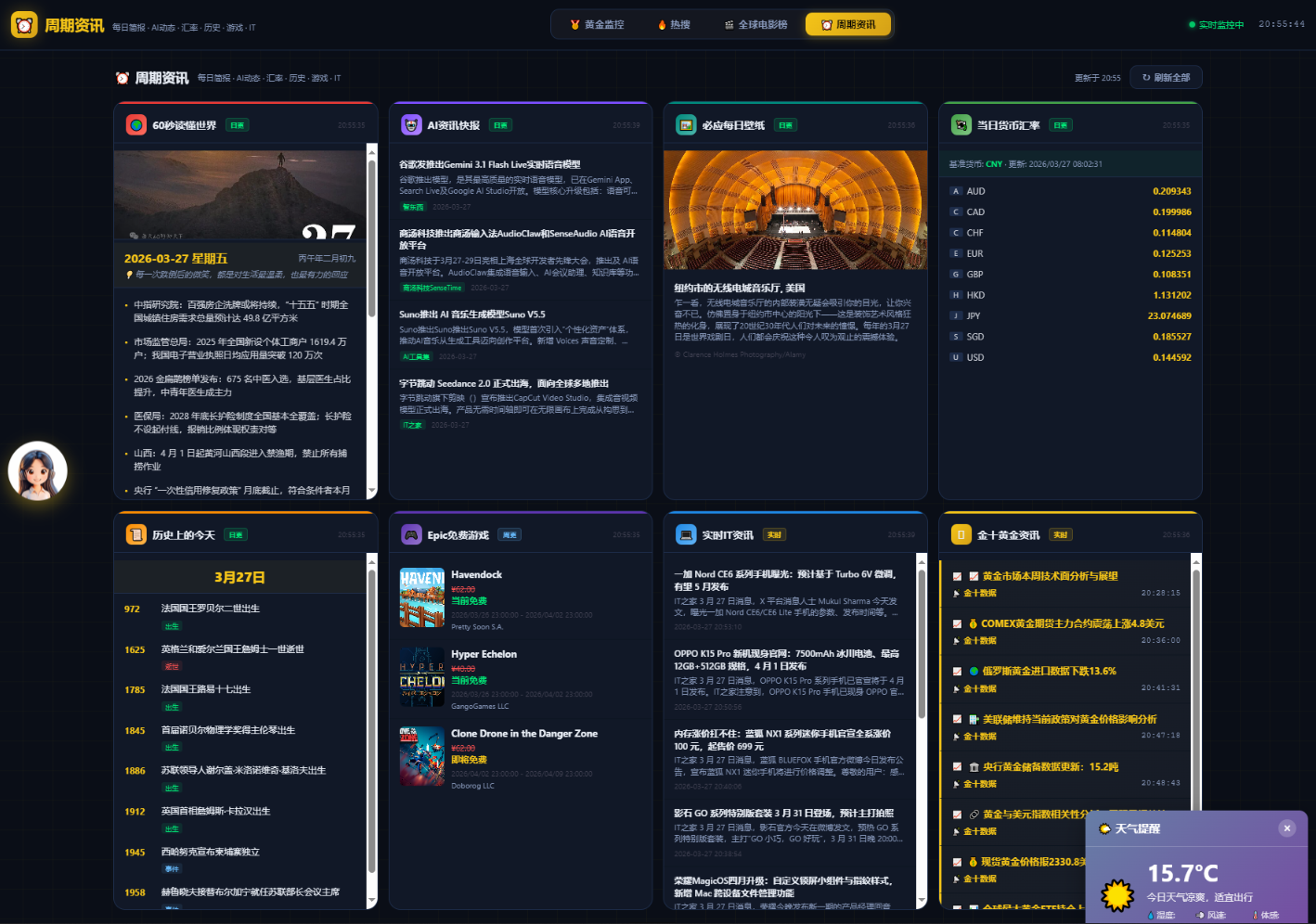Click the 必应每日壁纸 picture icon
Image resolution: width=1316 pixels, height=924 pixels.
686,125
